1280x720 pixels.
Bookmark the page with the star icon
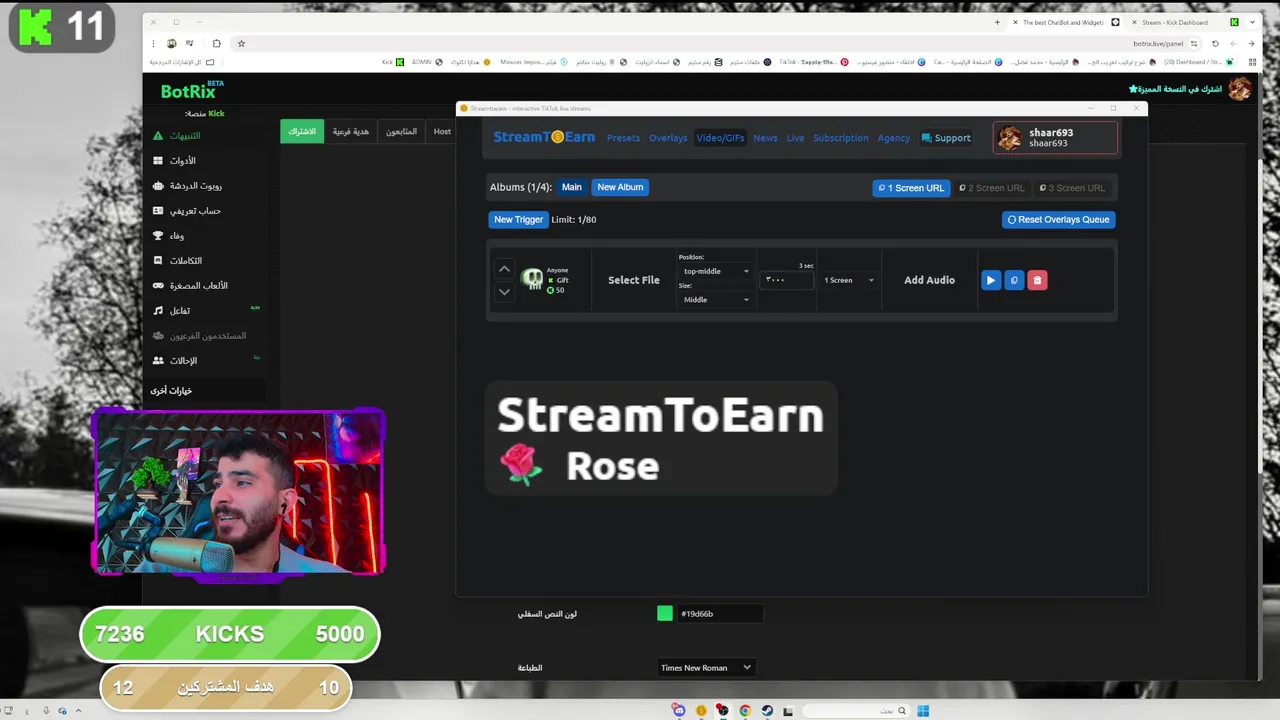[241, 43]
